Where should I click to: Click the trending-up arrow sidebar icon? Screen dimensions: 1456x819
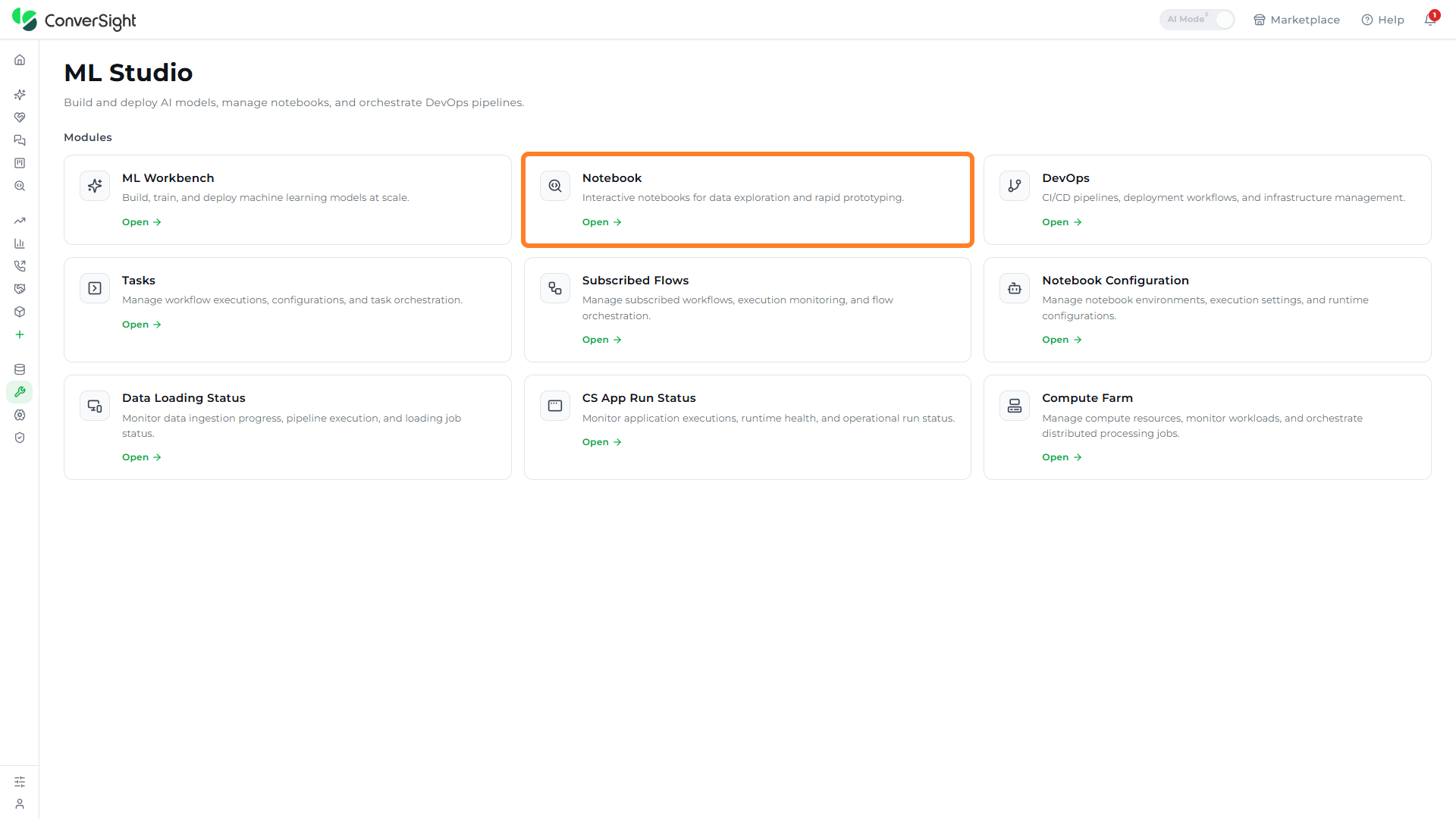(20, 221)
